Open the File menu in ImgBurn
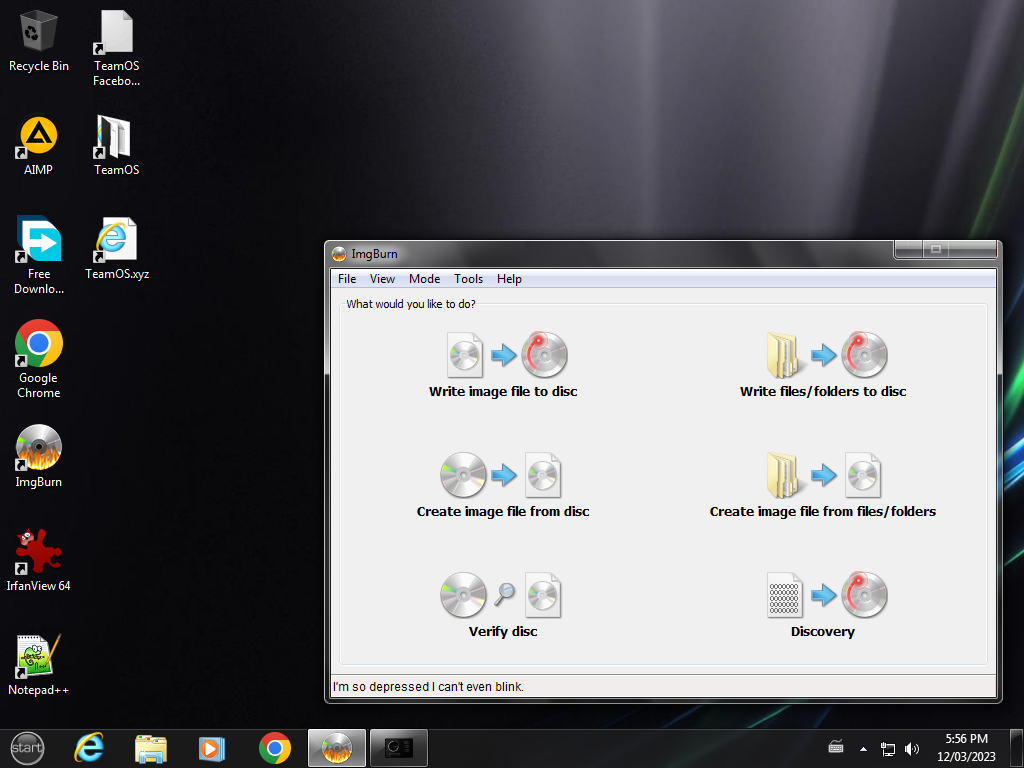The image size is (1024, 768). (347, 279)
